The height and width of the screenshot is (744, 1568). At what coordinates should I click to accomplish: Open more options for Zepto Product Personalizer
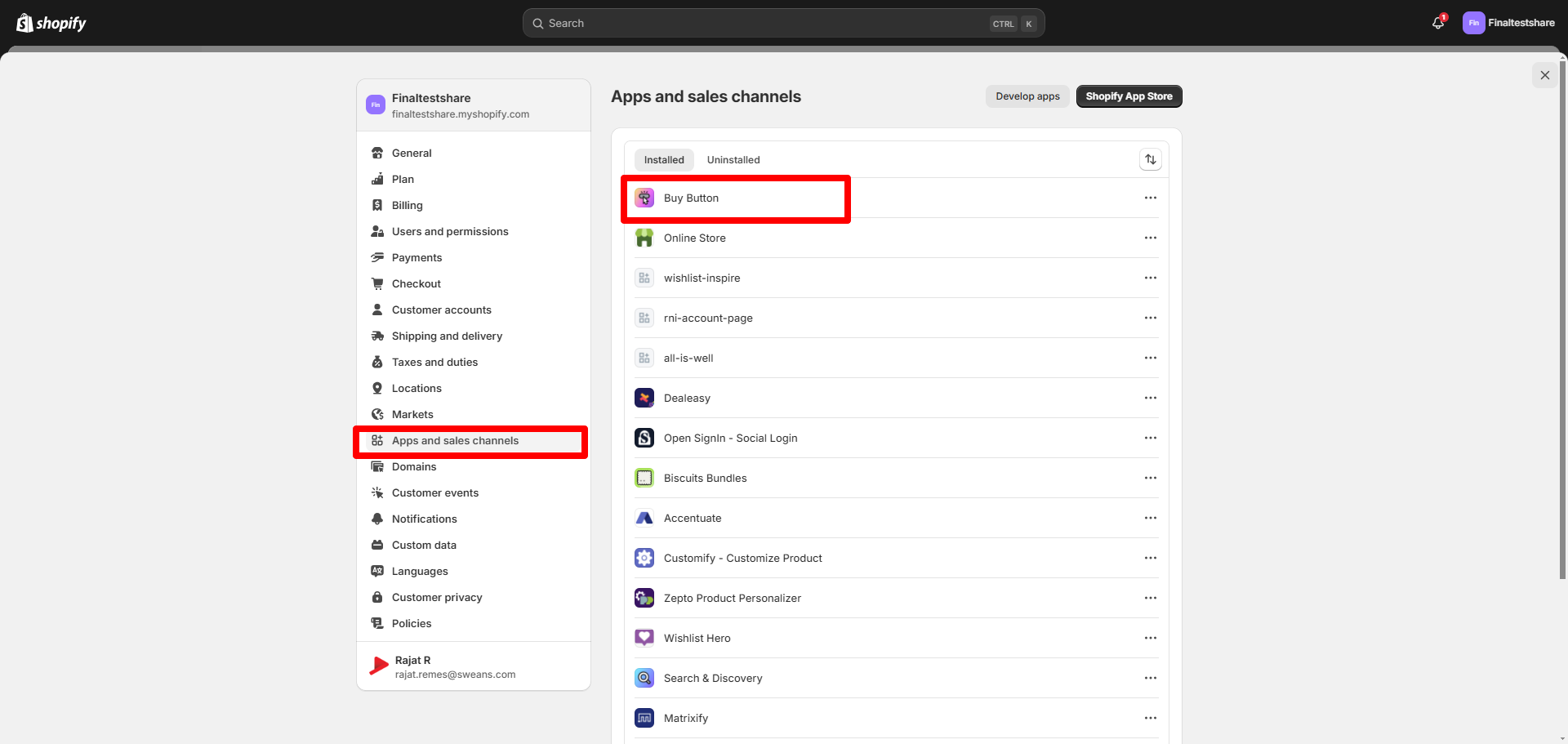pos(1150,598)
